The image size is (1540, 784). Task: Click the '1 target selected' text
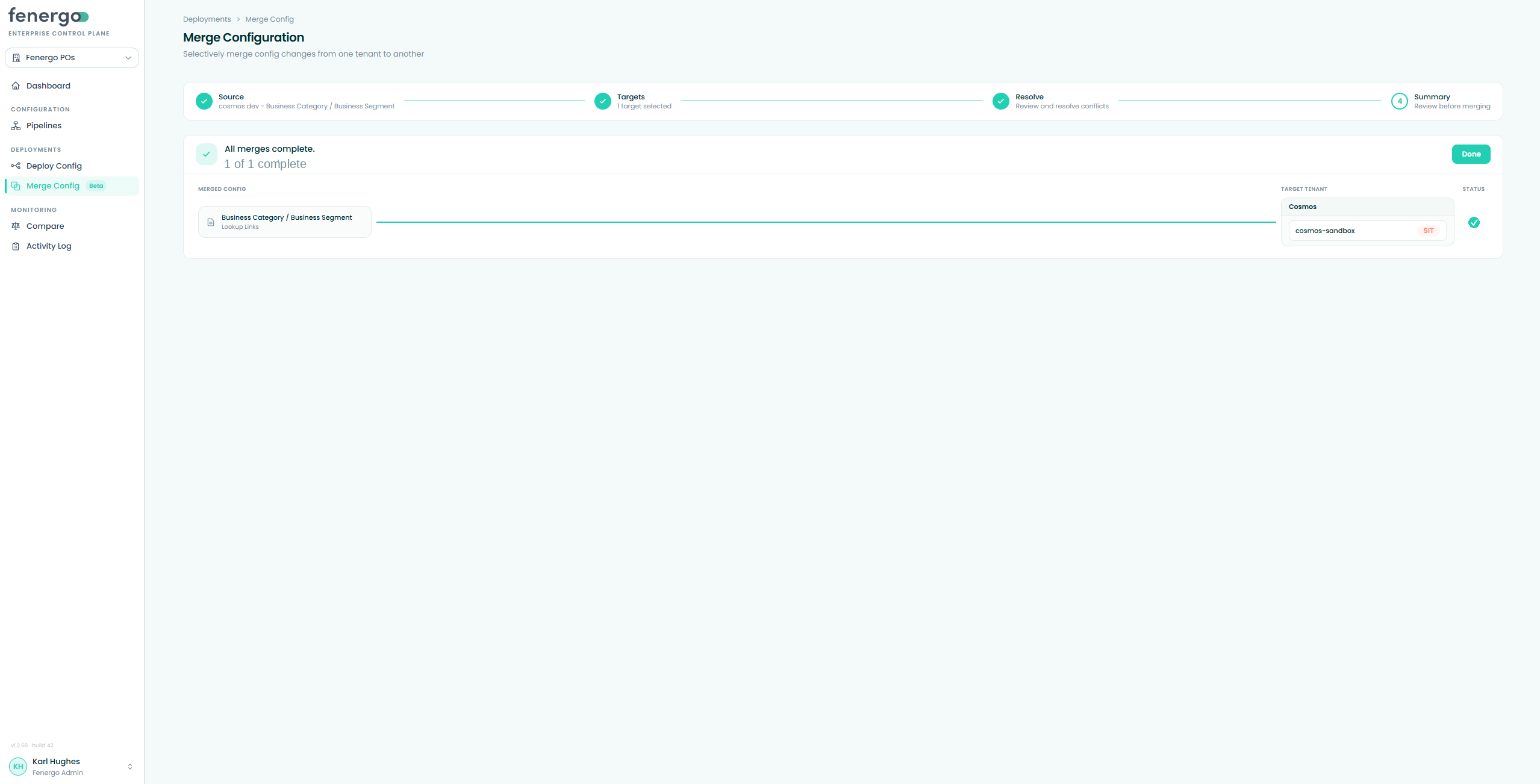tap(644, 106)
